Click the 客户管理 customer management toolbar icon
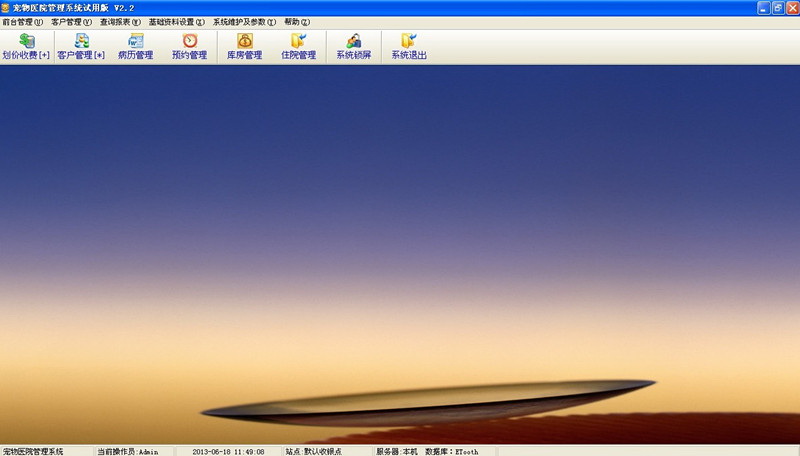Image resolution: width=800 pixels, height=456 pixels. tap(81, 46)
